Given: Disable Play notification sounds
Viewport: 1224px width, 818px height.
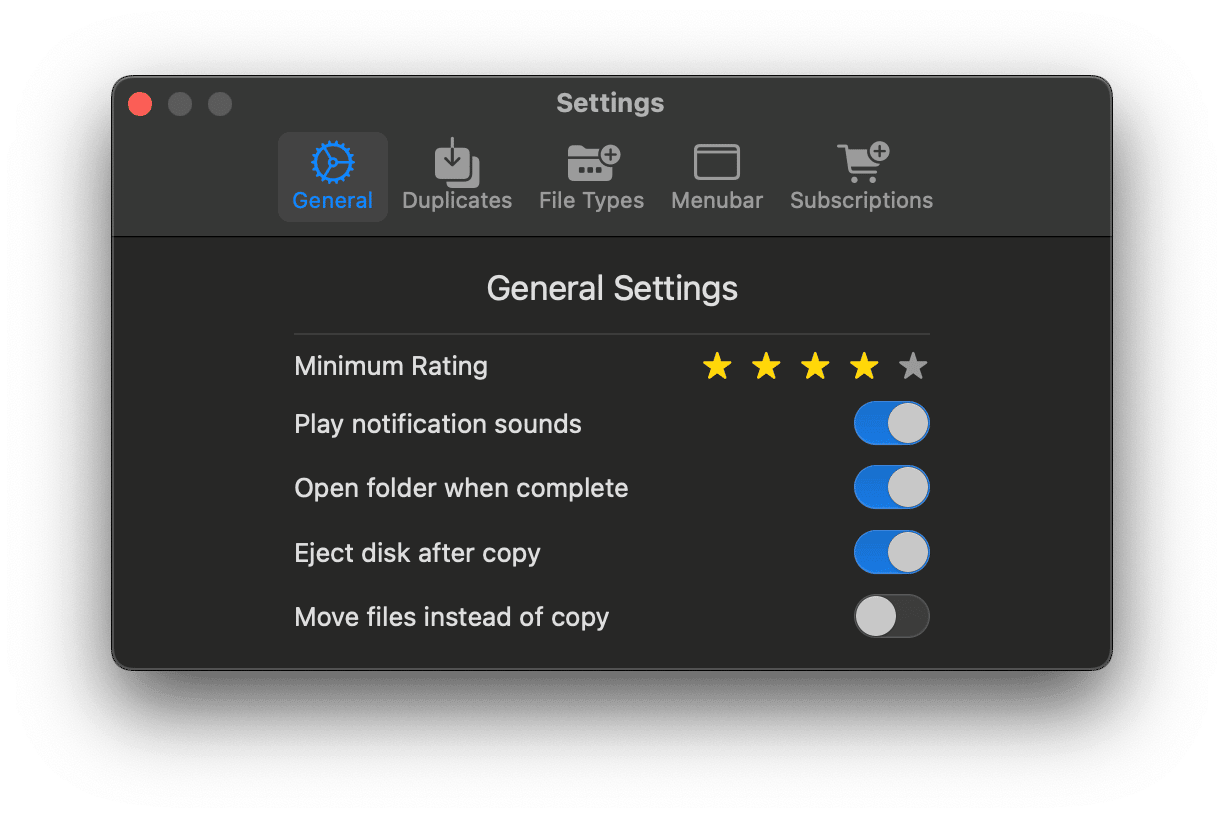Looking at the screenshot, I should [890, 423].
